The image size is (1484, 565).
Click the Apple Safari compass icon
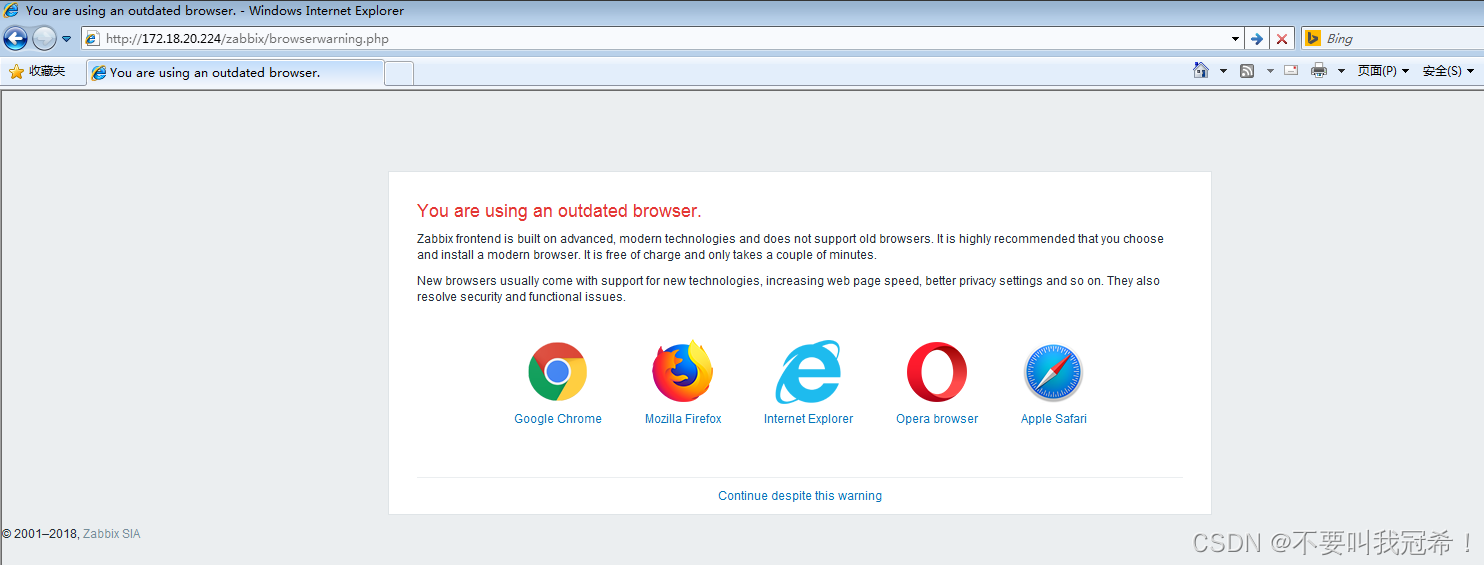1053,373
